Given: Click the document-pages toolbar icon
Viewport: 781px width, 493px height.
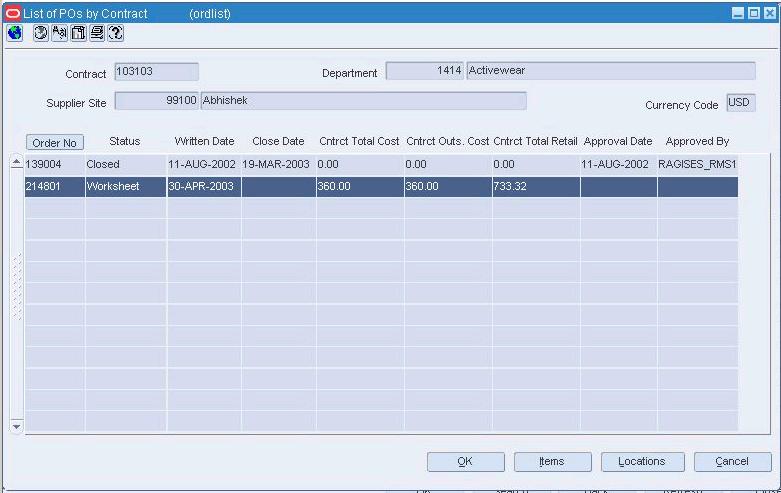Looking at the screenshot, I should (78, 33).
